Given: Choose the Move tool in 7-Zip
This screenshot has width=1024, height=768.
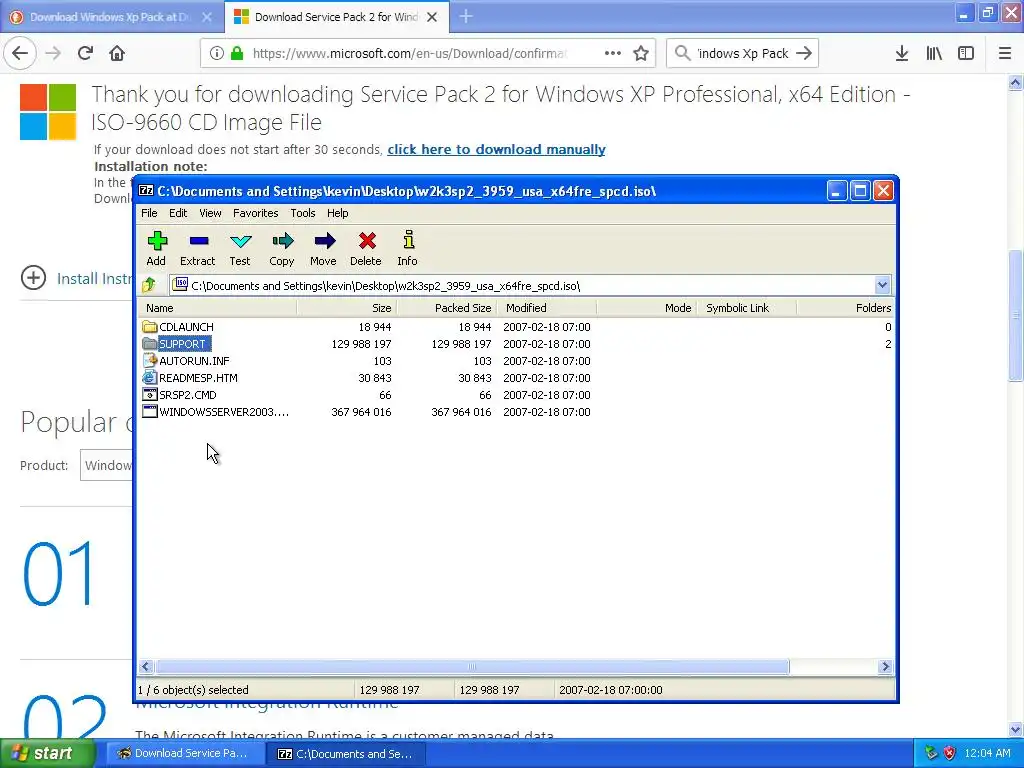Looking at the screenshot, I should 323,248.
